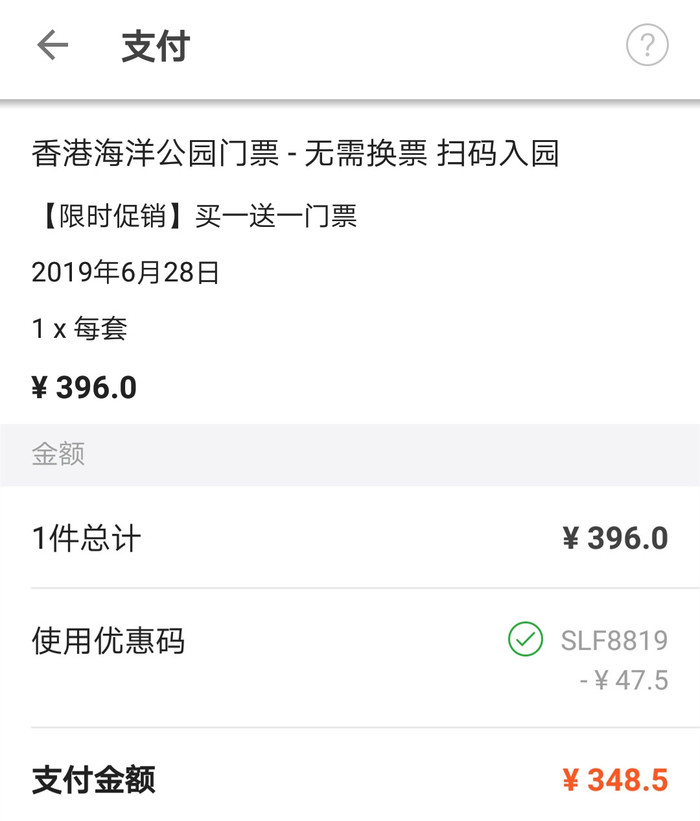Select the 1件总计 label
Viewport: 700px width, 821px height.
coord(86,539)
